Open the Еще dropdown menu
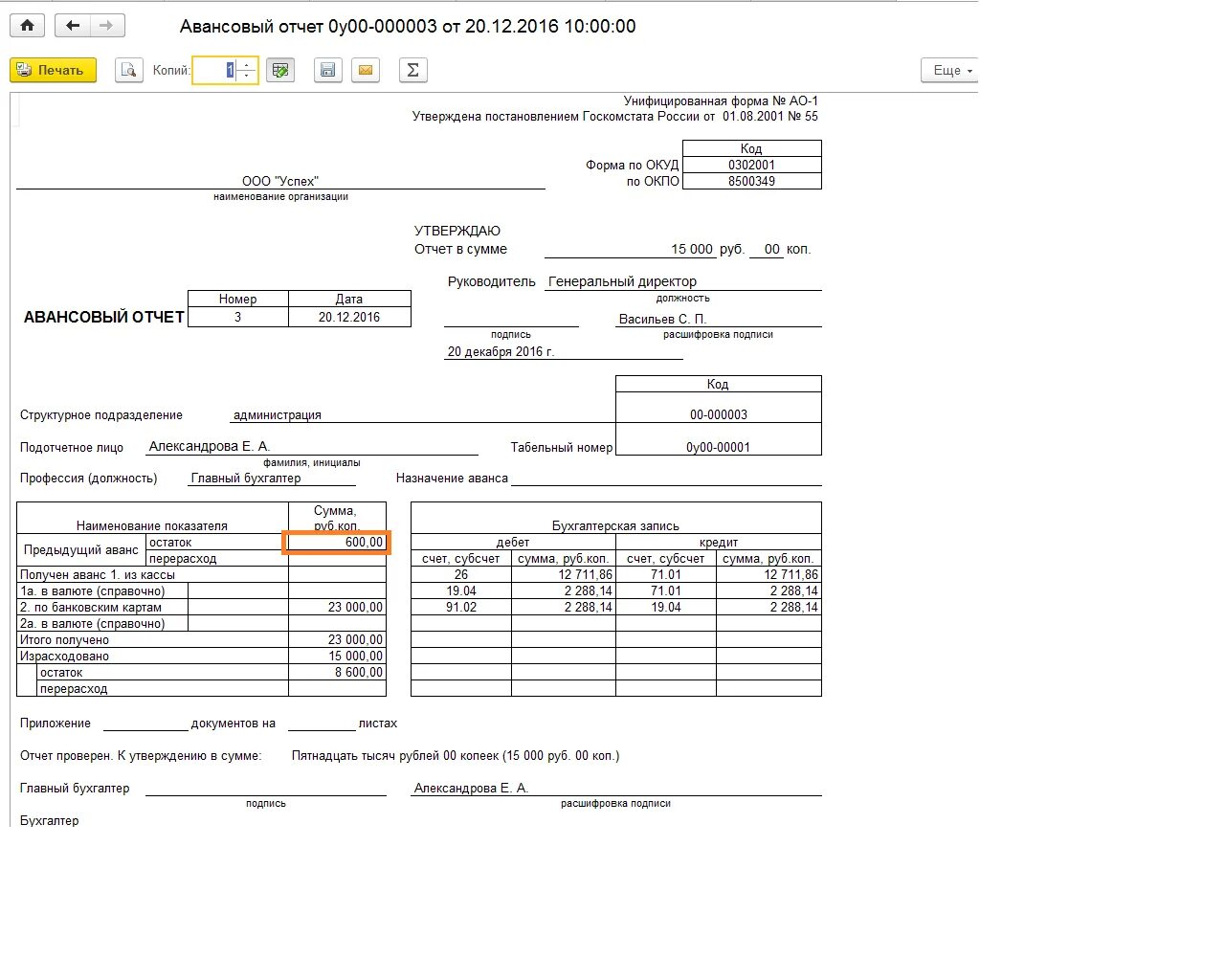The height and width of the screenshot is (980, 1225). [x=951, y=70]
